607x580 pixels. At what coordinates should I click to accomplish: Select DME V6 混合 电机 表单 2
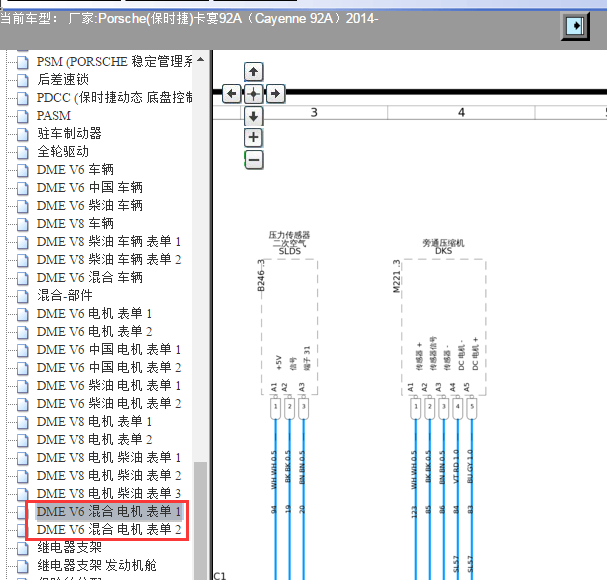tap(109, 530)
